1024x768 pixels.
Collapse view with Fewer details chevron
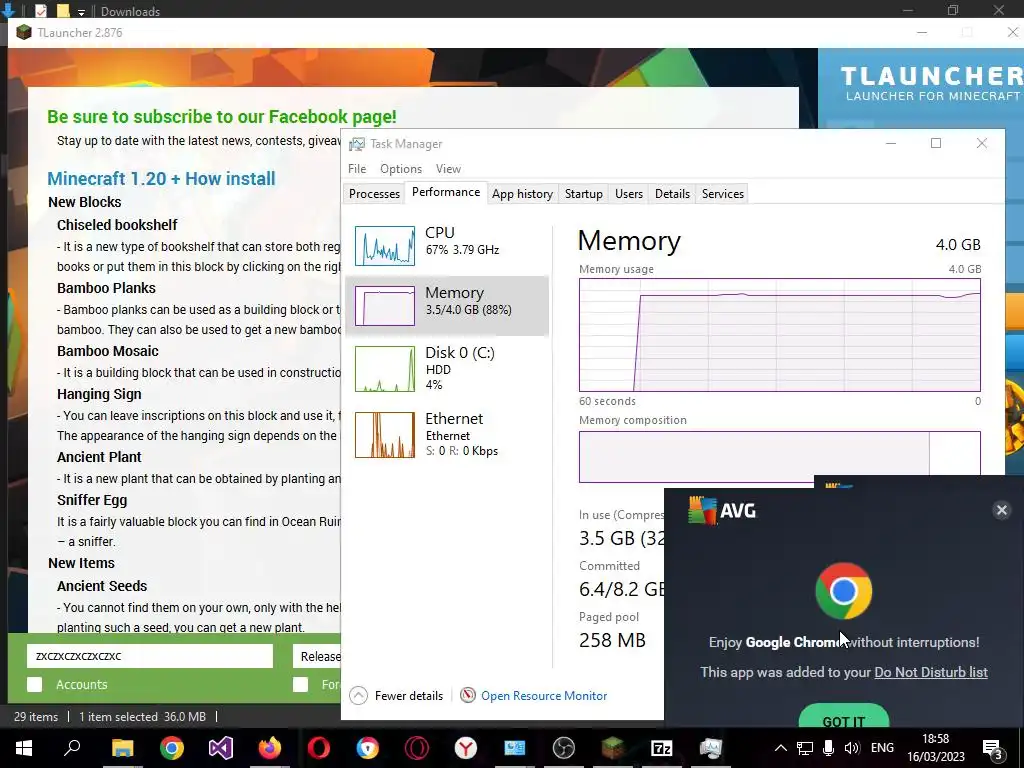[x=359, y=696]
